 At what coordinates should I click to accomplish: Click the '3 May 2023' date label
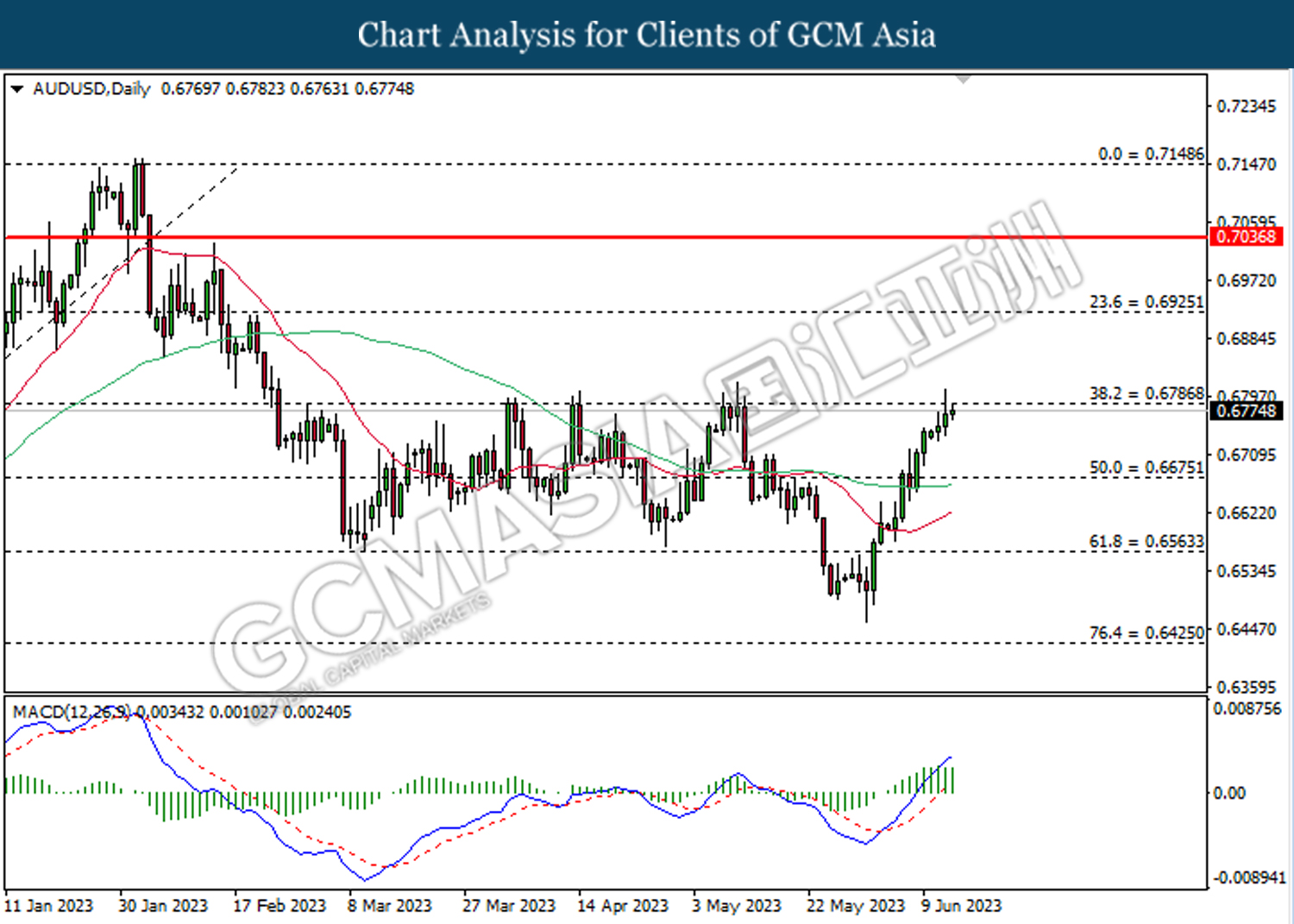click(736, 906)
